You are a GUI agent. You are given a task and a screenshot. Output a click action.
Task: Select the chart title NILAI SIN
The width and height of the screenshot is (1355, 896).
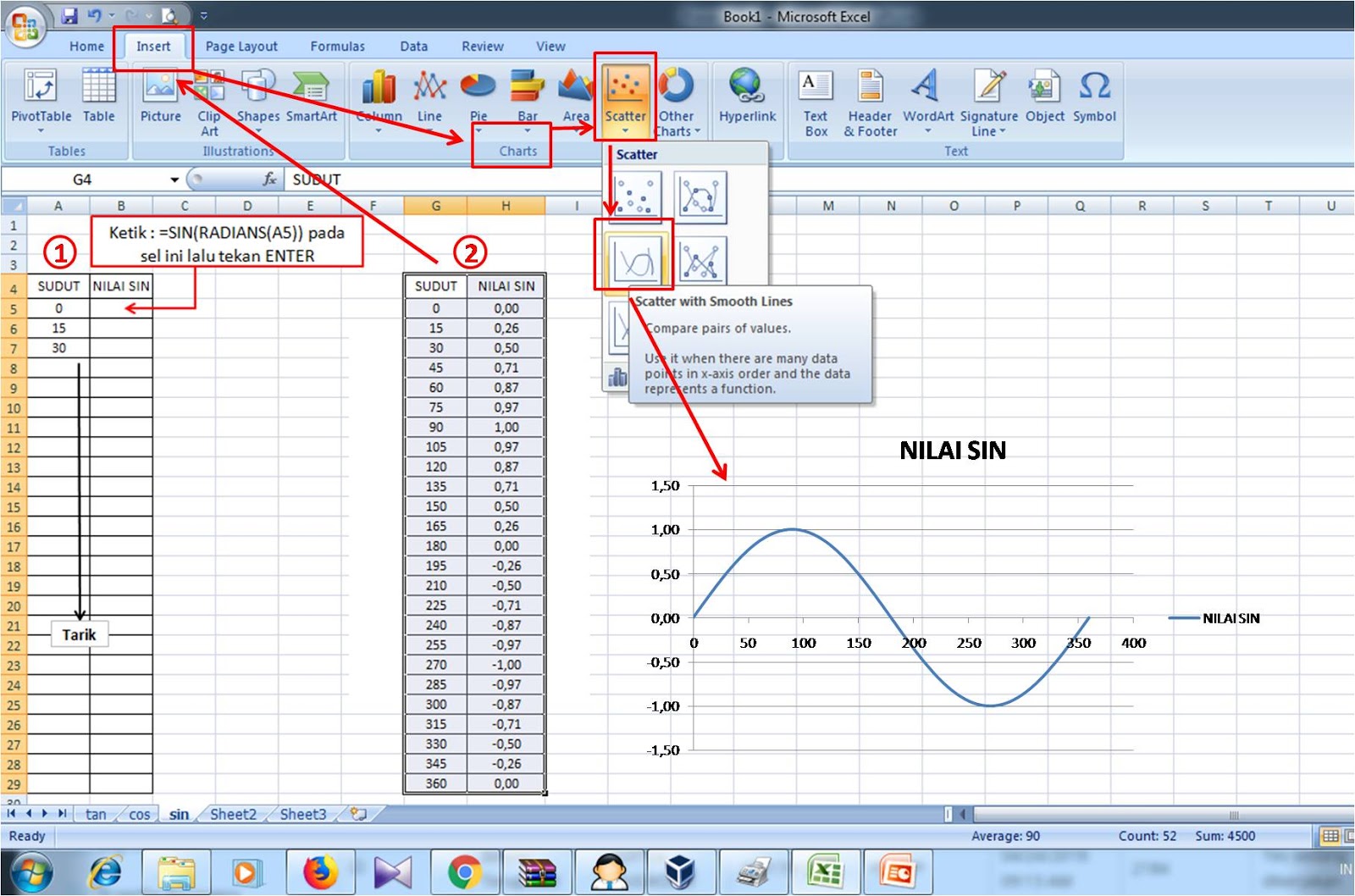coord(953,450)
